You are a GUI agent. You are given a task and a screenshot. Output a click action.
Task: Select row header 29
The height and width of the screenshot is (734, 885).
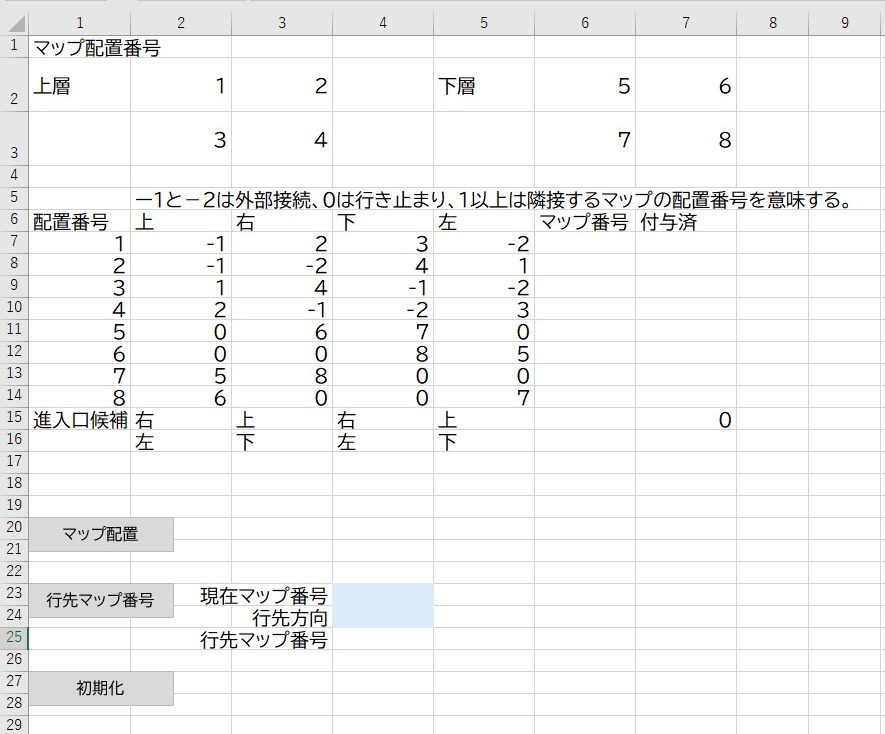[x=14, y=724]
